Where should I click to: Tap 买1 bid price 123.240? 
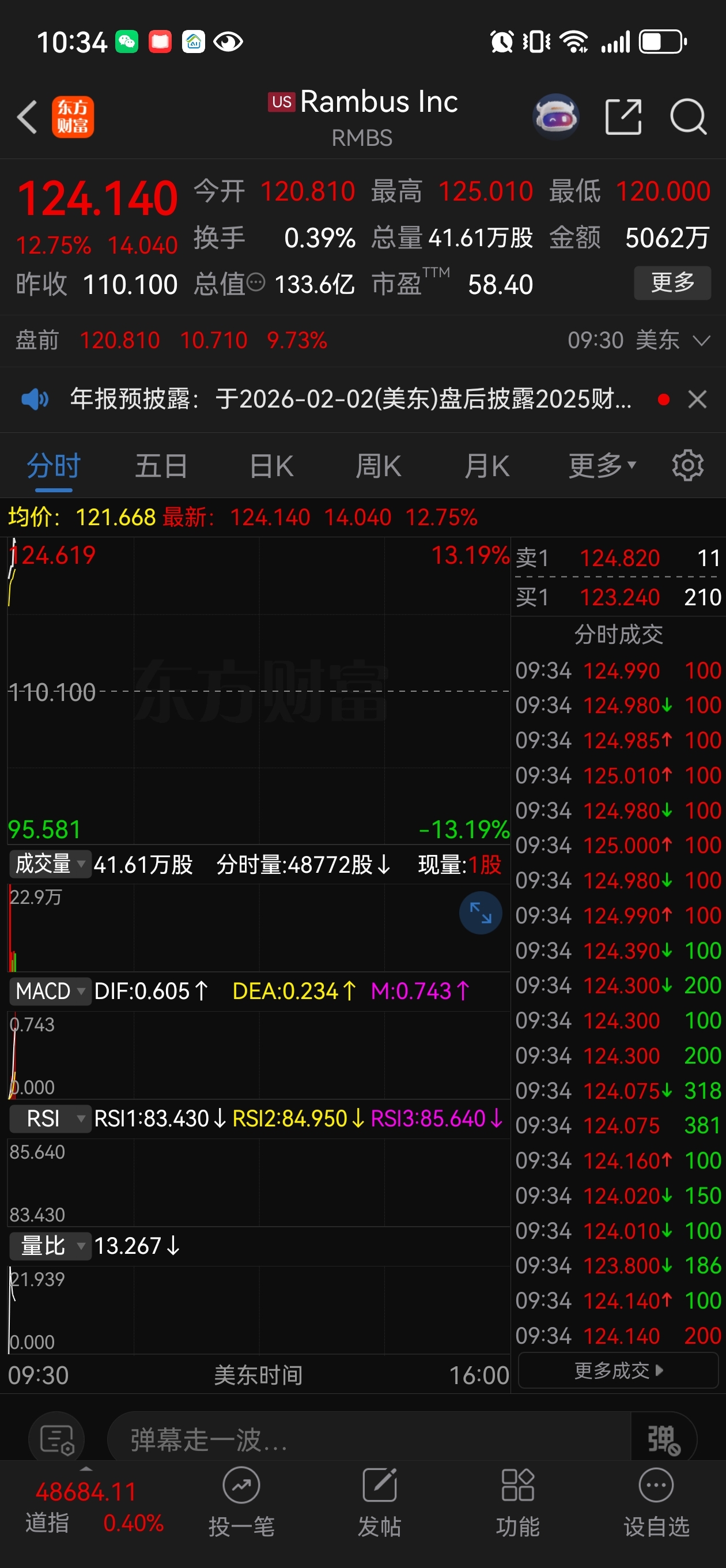pos(619,597)
